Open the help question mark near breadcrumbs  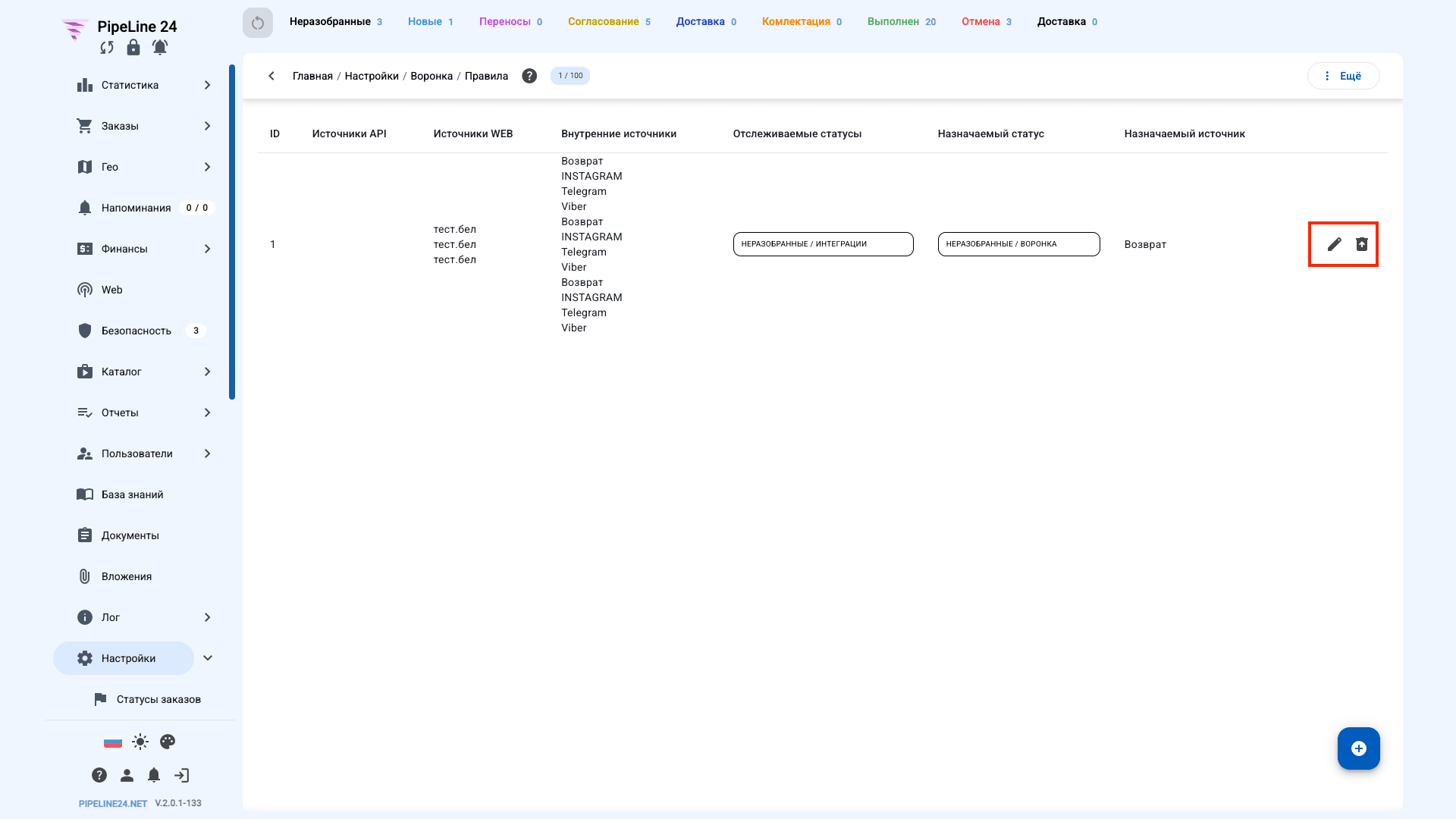point(529,76)
